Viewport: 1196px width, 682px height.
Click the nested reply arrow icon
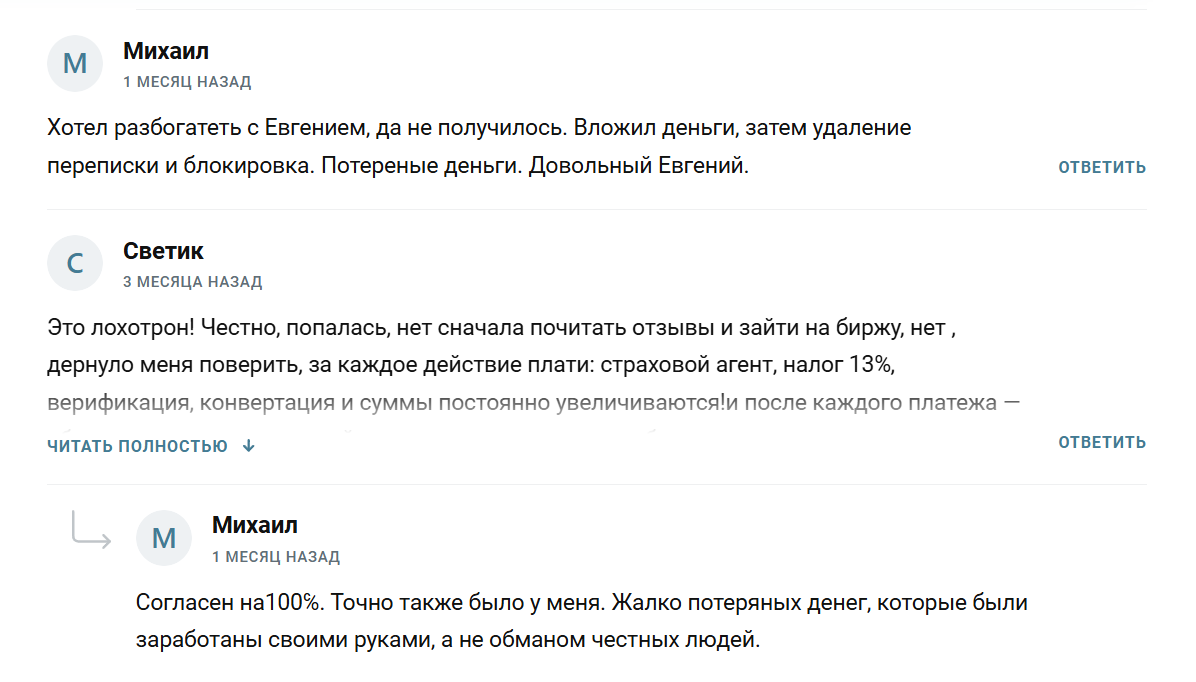[x=90, y=529]
